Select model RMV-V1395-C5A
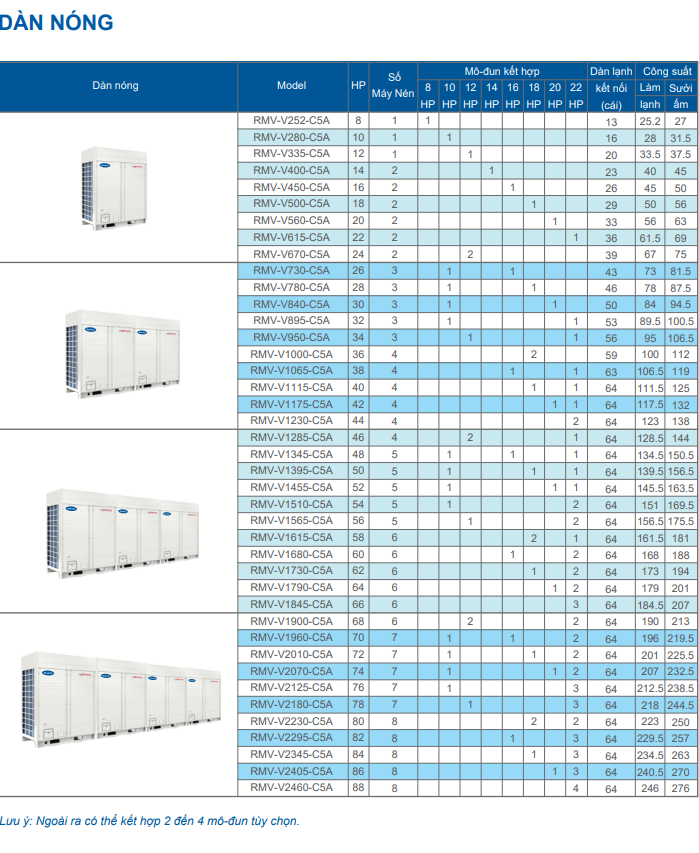Screen dimensions: 699x853 click(292, 471)
